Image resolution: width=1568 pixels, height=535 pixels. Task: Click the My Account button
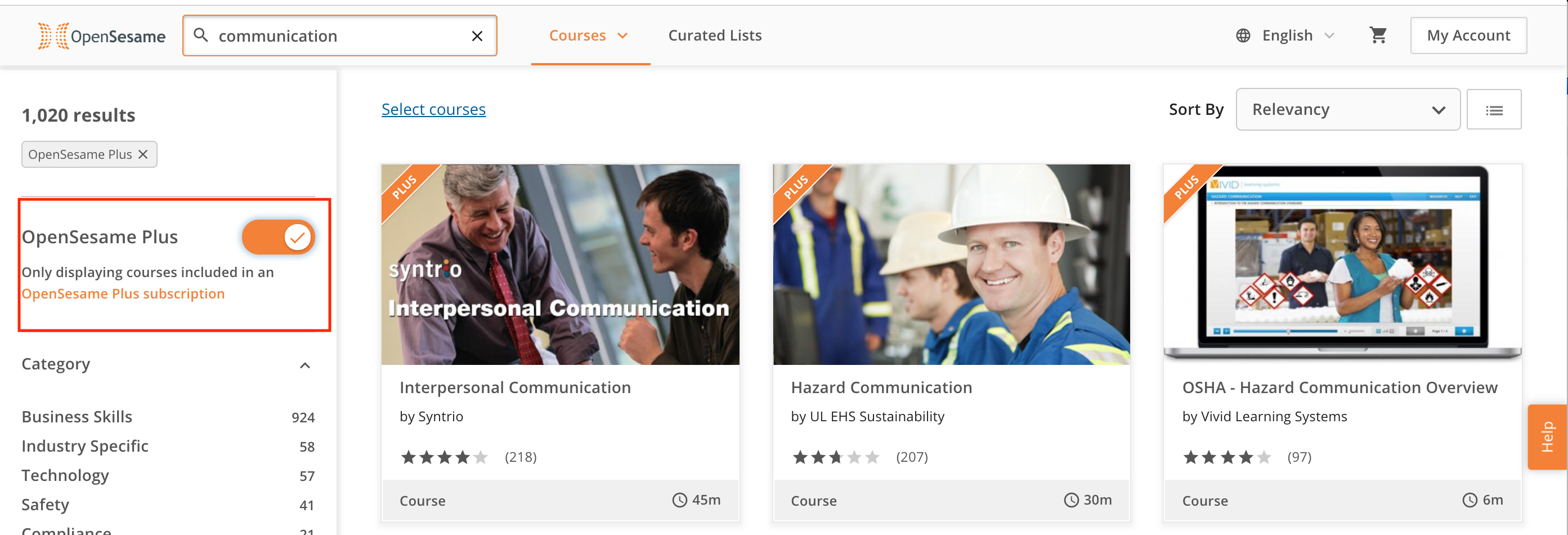(1468, 35)
